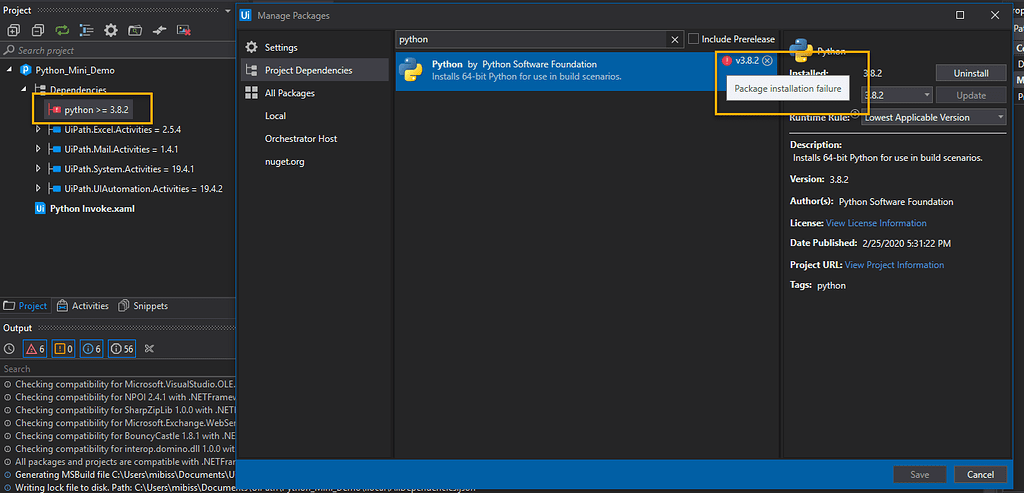Clear the python search text with X

click(675, 39)
